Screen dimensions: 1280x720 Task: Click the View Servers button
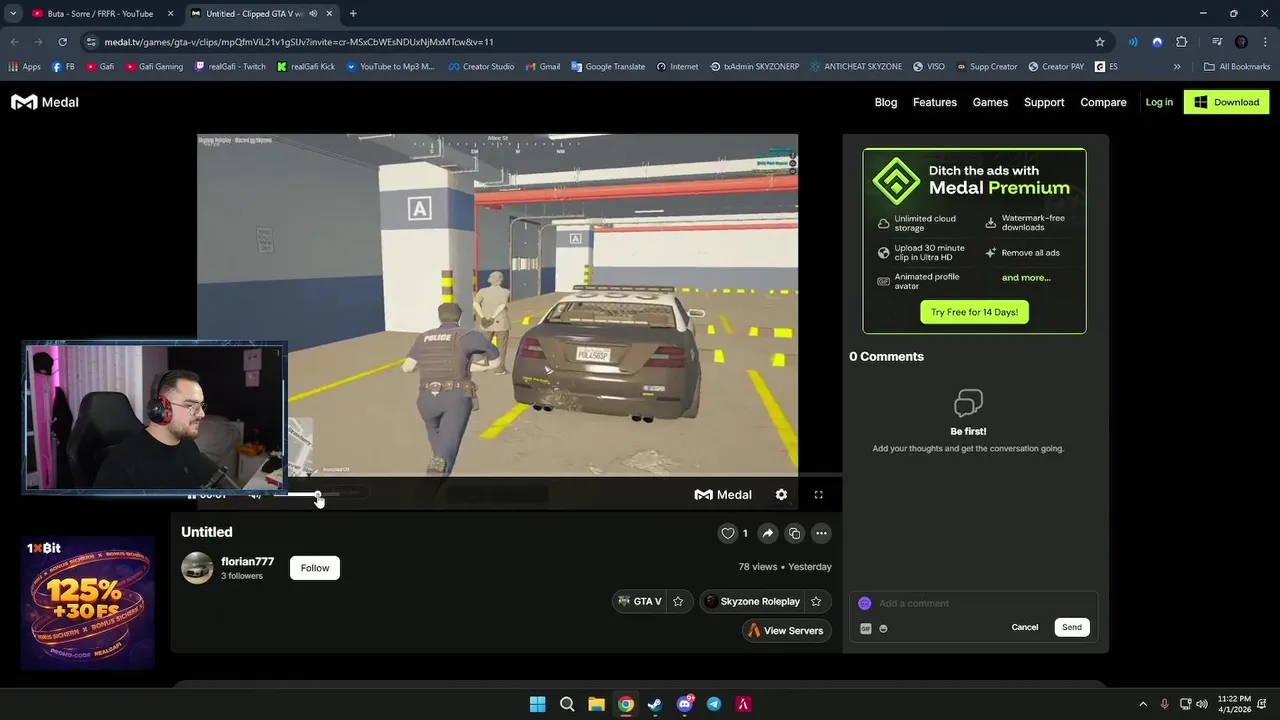coord(786,630)
